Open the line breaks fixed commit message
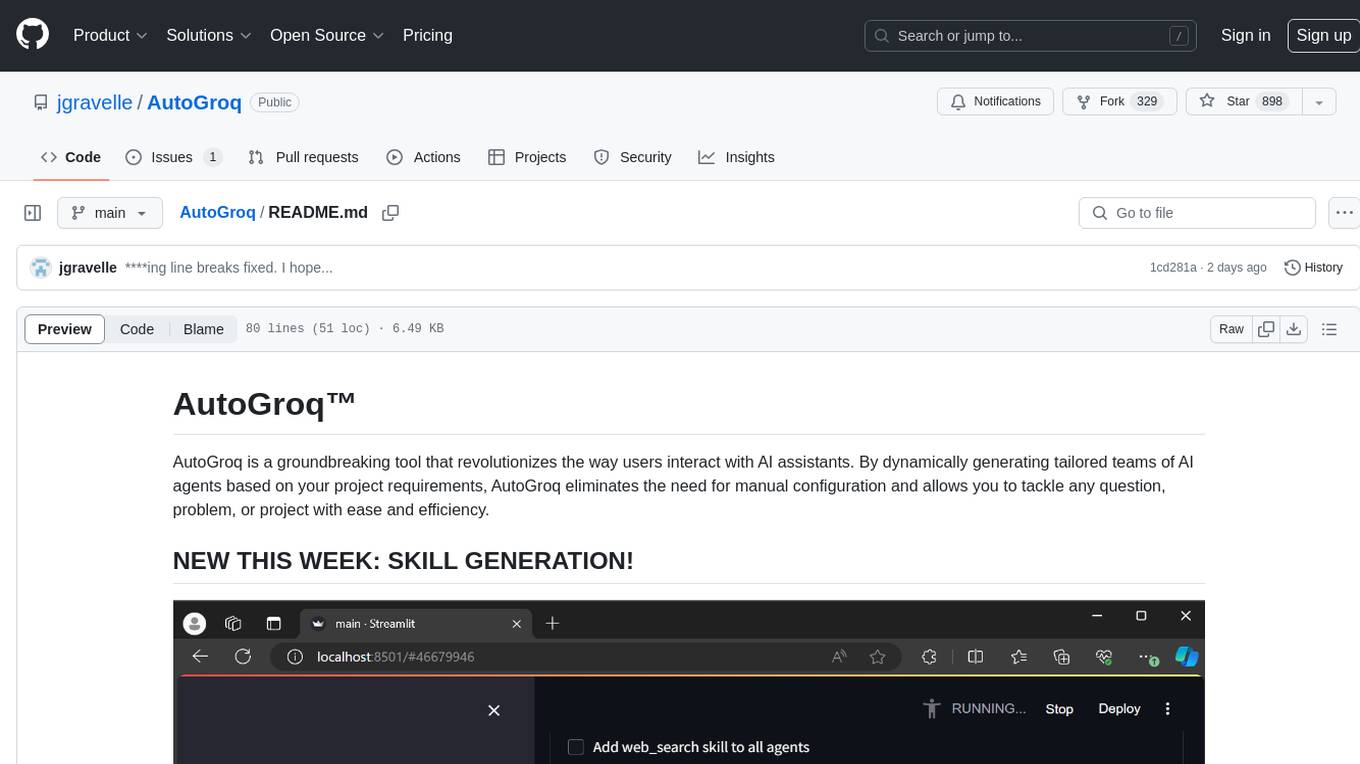1360x764 pixels. (x=229, y=268)
